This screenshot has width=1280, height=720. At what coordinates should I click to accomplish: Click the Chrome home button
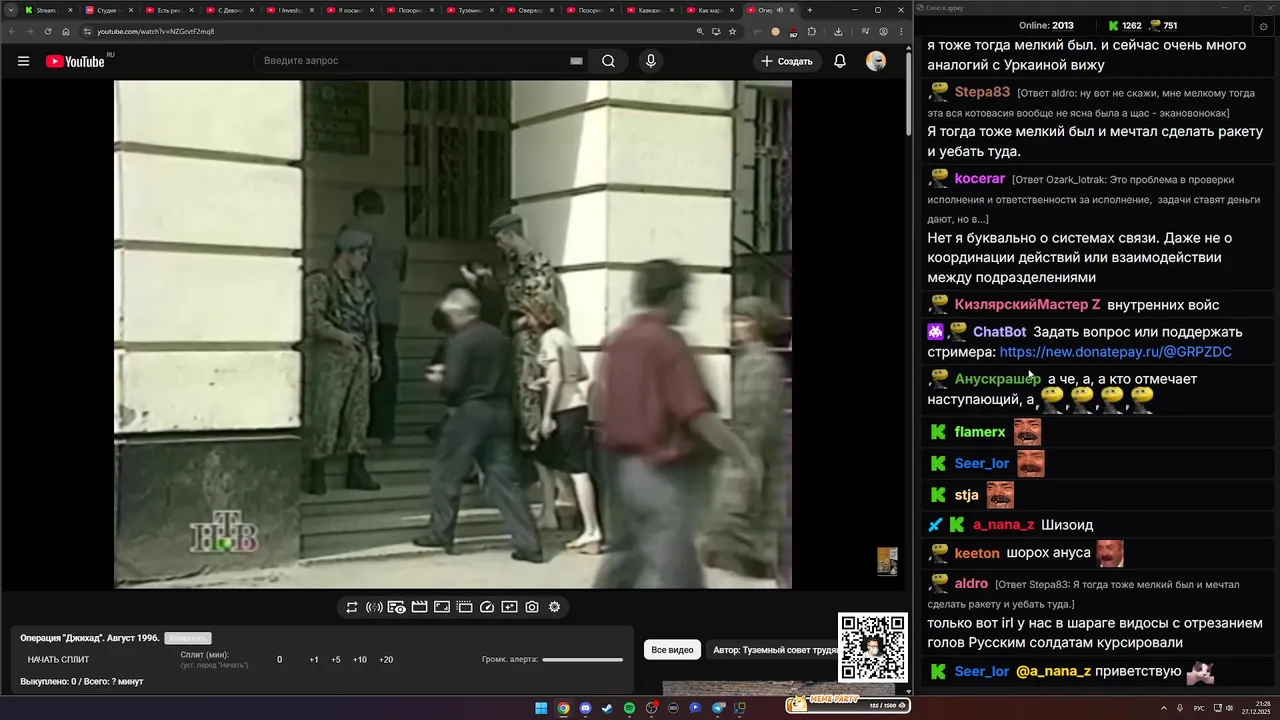tap(66, 31)
